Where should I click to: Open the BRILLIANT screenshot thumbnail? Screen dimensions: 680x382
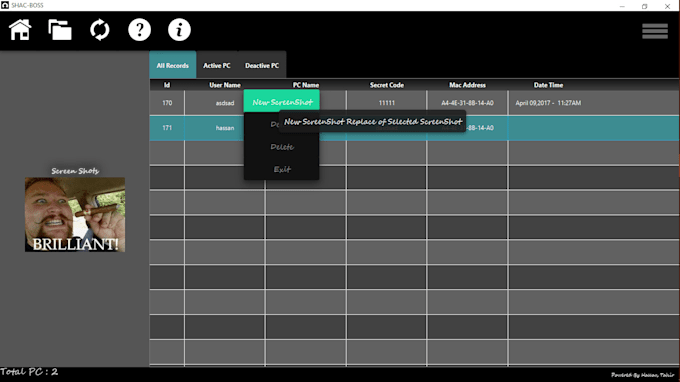click(75, 215)
